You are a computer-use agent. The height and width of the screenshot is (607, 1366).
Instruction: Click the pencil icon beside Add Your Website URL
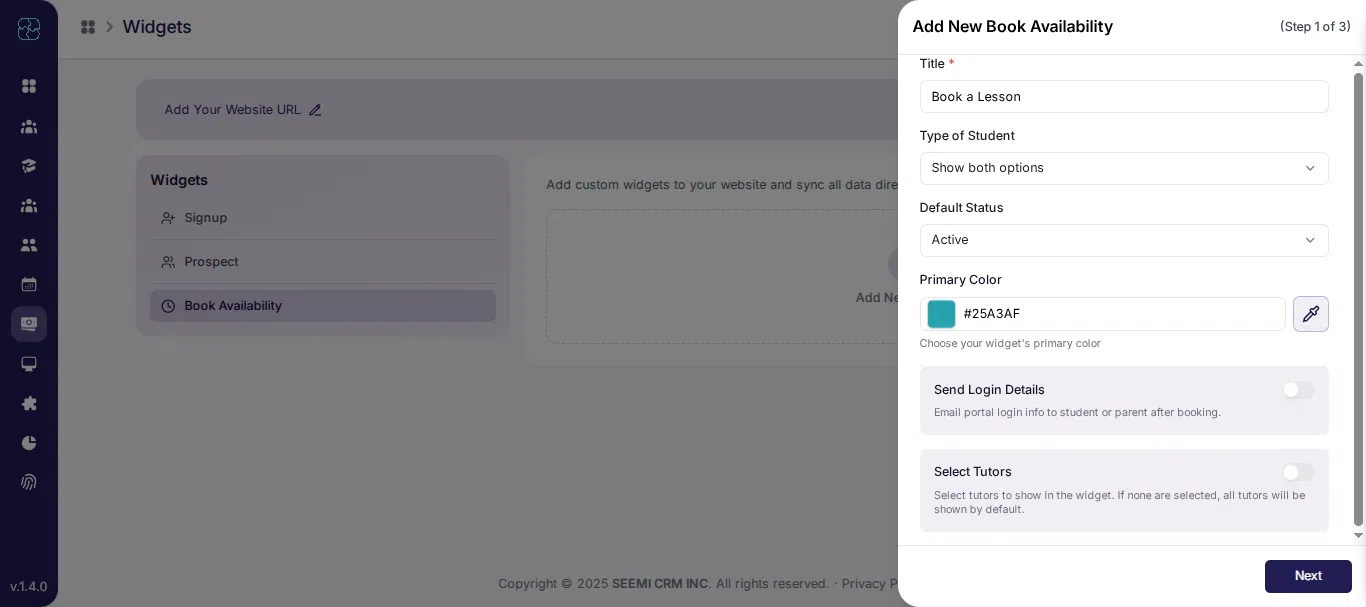click(315, 110)
